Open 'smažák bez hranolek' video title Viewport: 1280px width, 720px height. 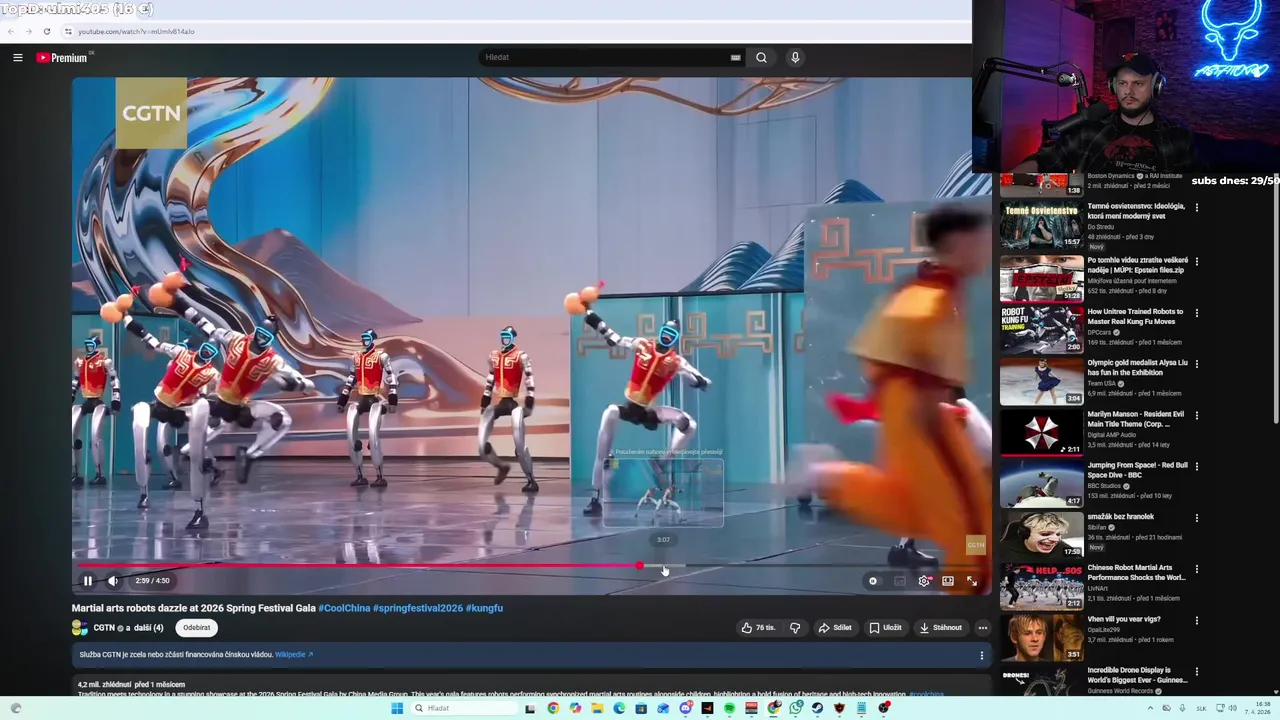(1121, 517)
